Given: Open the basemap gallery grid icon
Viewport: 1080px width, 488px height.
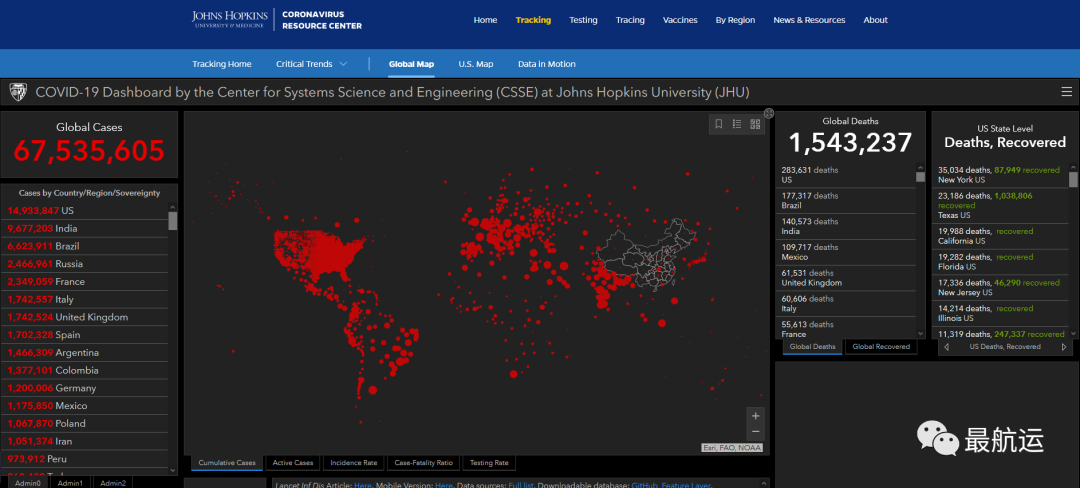Looking at the screenshot, I should click(755, 124).
